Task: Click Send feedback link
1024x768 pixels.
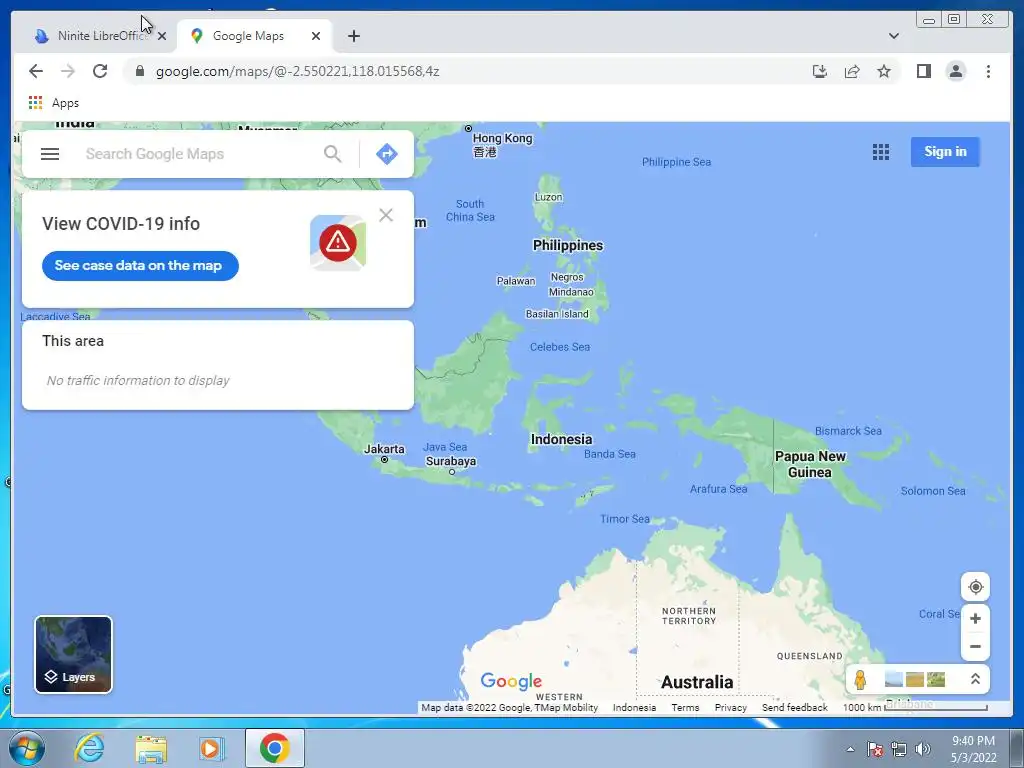Action: (794, 707)
